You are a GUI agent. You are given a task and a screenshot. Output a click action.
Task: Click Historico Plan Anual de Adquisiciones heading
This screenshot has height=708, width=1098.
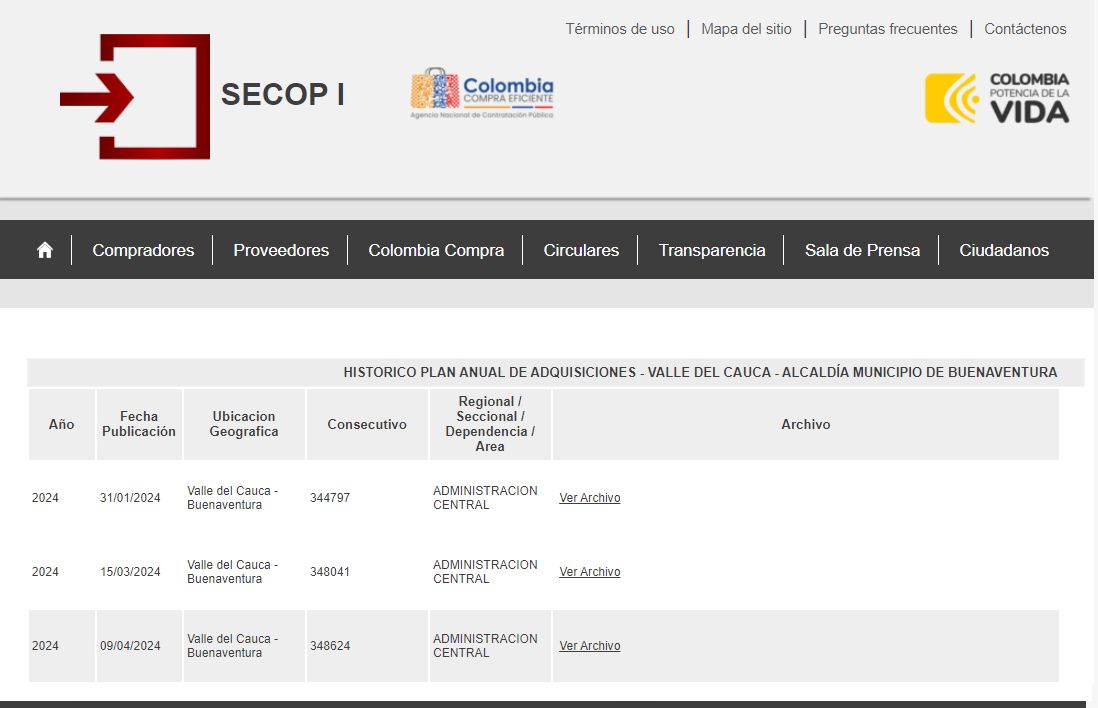[x=700, y=373]
